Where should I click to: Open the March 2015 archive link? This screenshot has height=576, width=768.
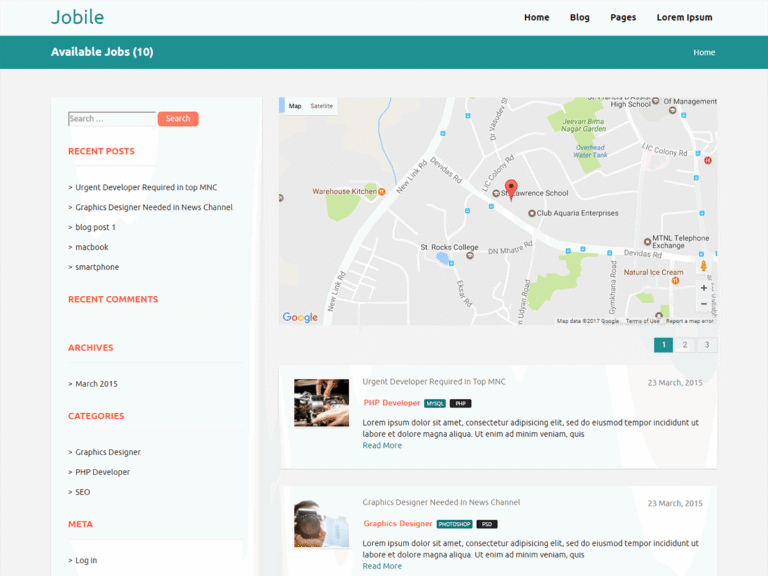[x=96, y=384]
